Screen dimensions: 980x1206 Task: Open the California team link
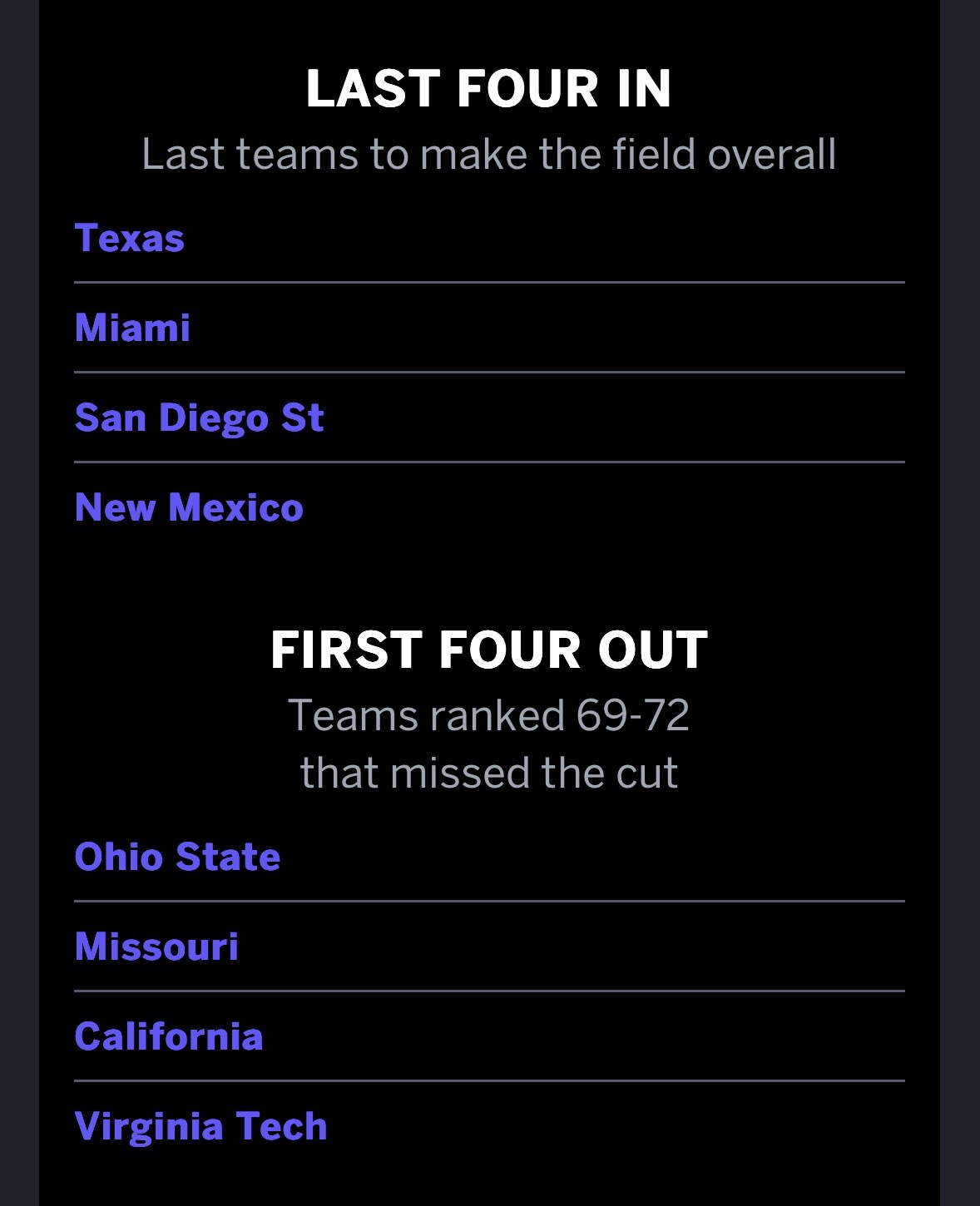[169, 1036]
